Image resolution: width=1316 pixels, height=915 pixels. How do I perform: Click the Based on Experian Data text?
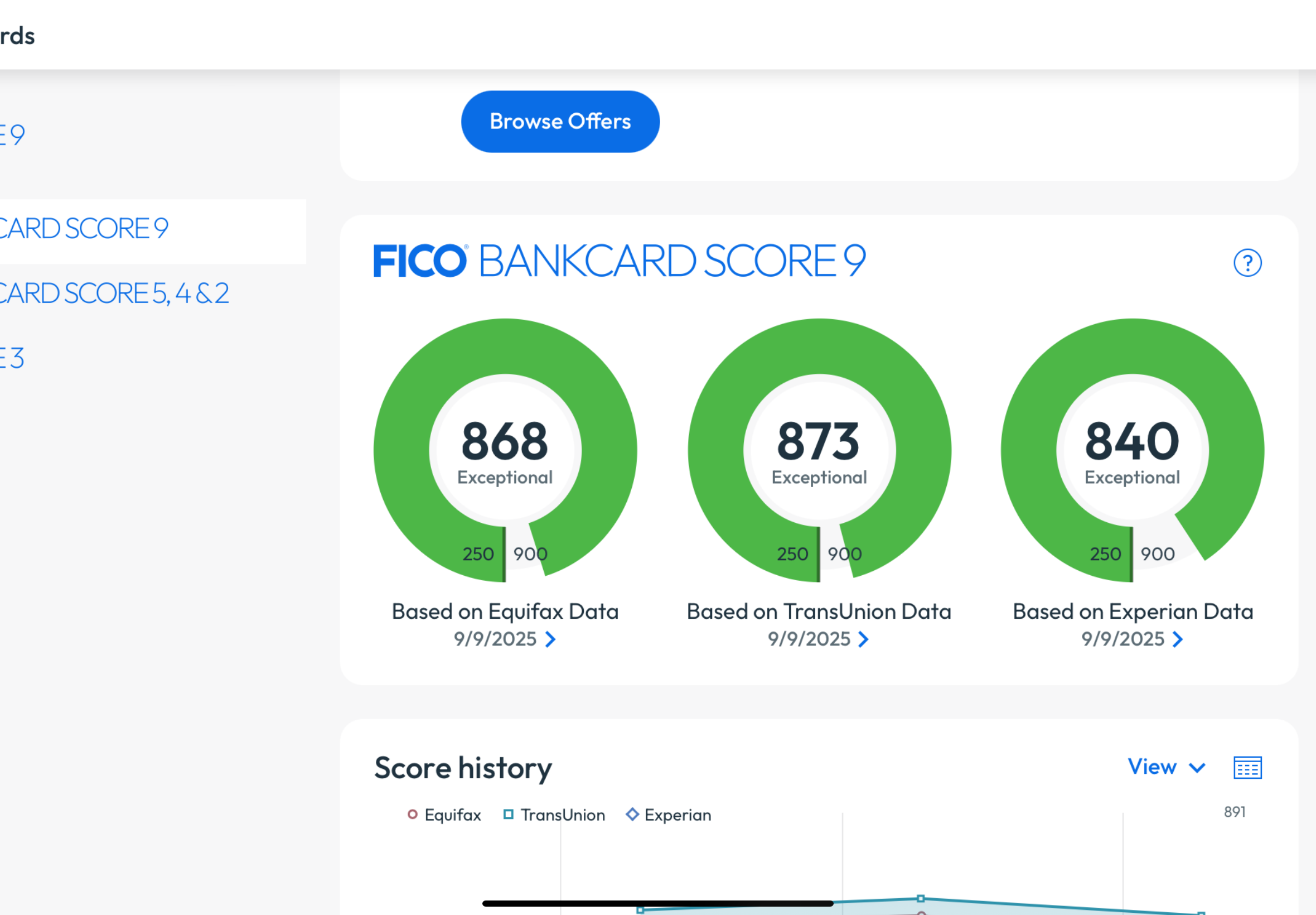(x=1133, y=611)
